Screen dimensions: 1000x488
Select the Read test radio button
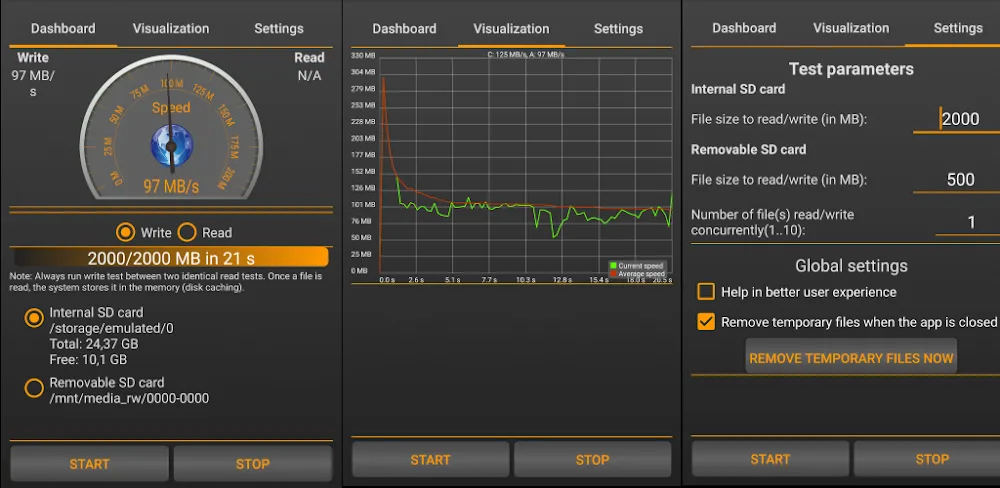tap(187, 233)
